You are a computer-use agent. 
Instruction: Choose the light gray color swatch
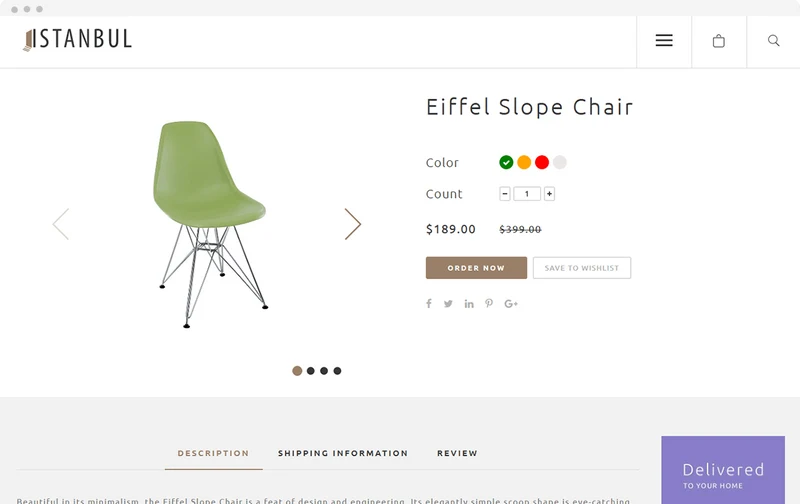560,162
